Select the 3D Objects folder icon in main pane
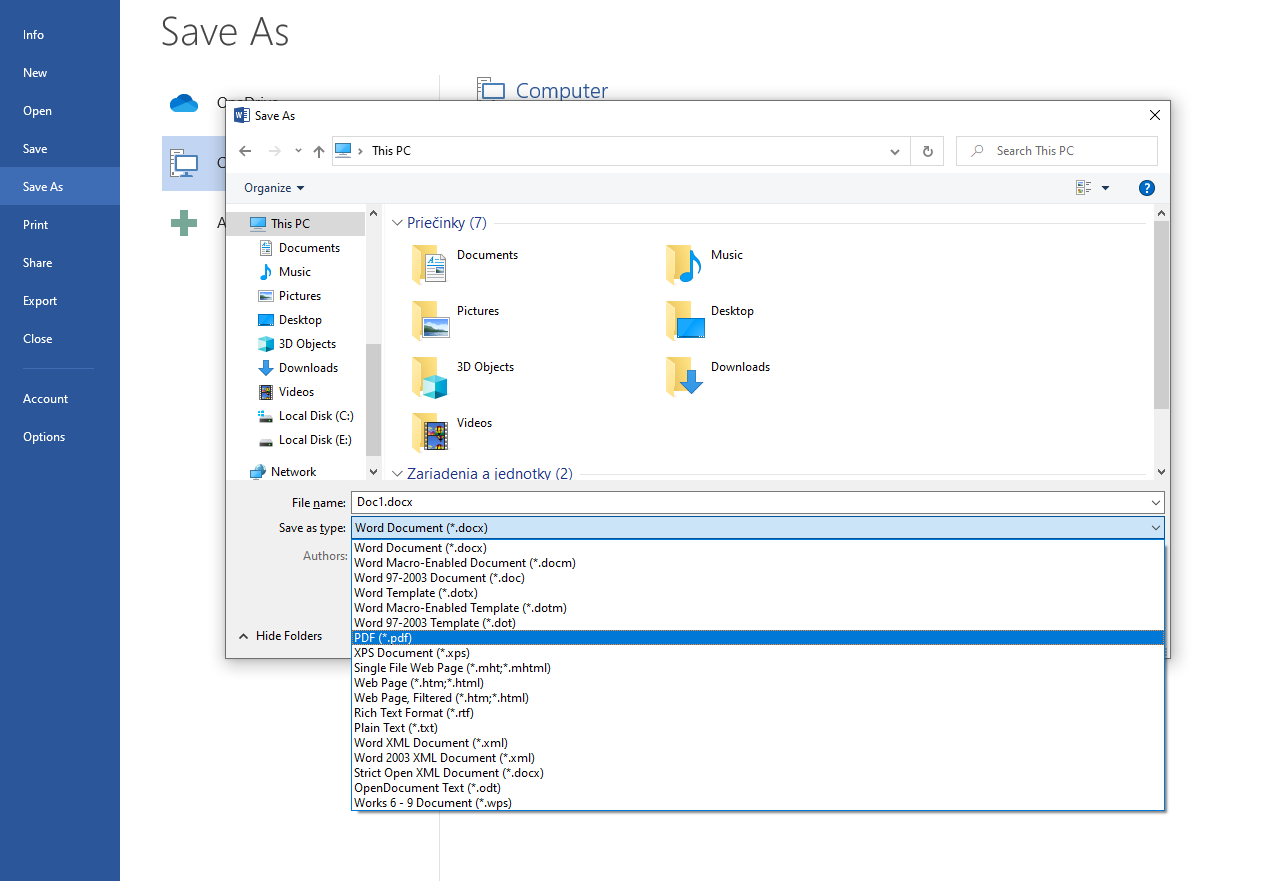 tap(430, 376)
